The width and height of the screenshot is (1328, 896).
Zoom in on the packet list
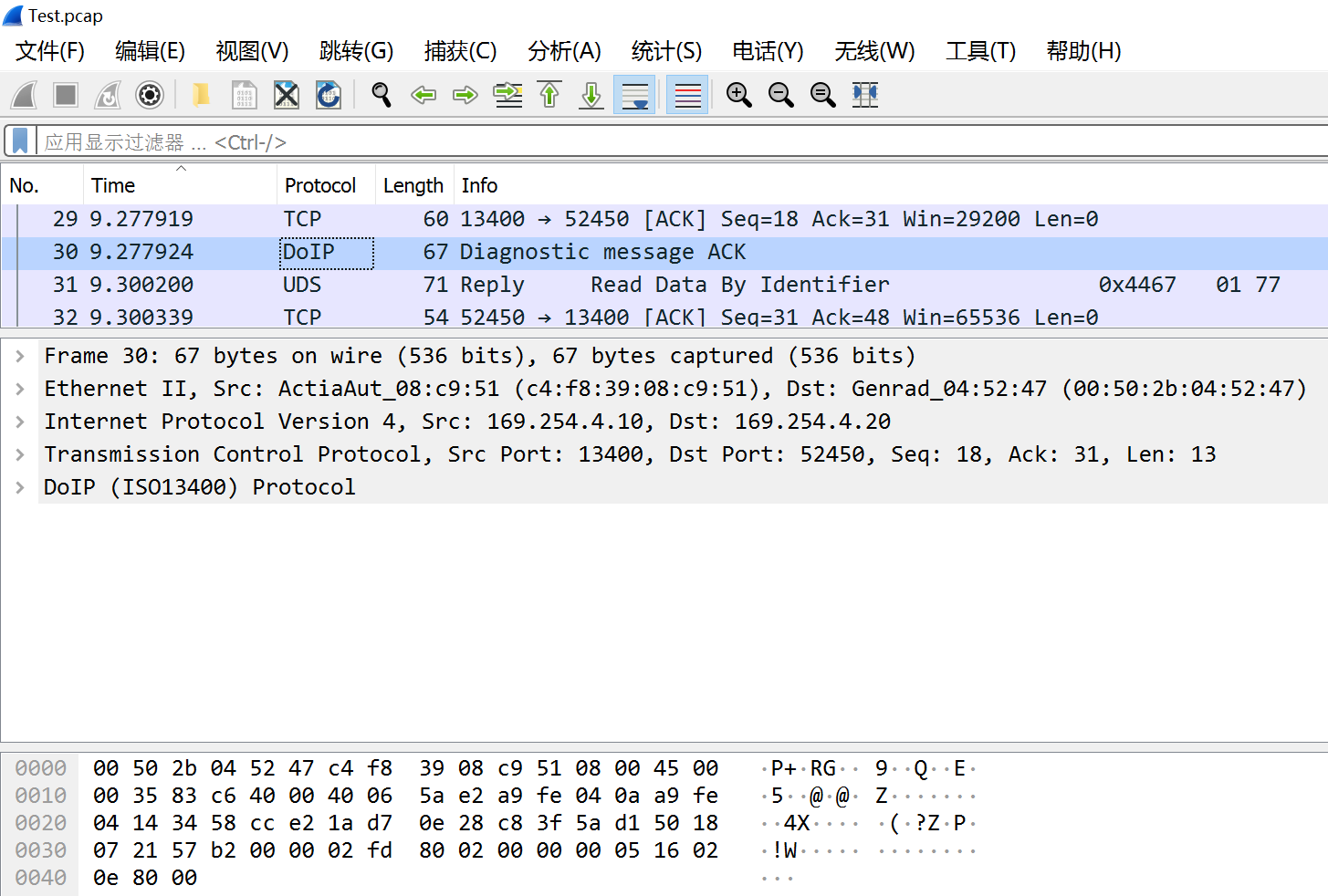(x=738, y=94)
